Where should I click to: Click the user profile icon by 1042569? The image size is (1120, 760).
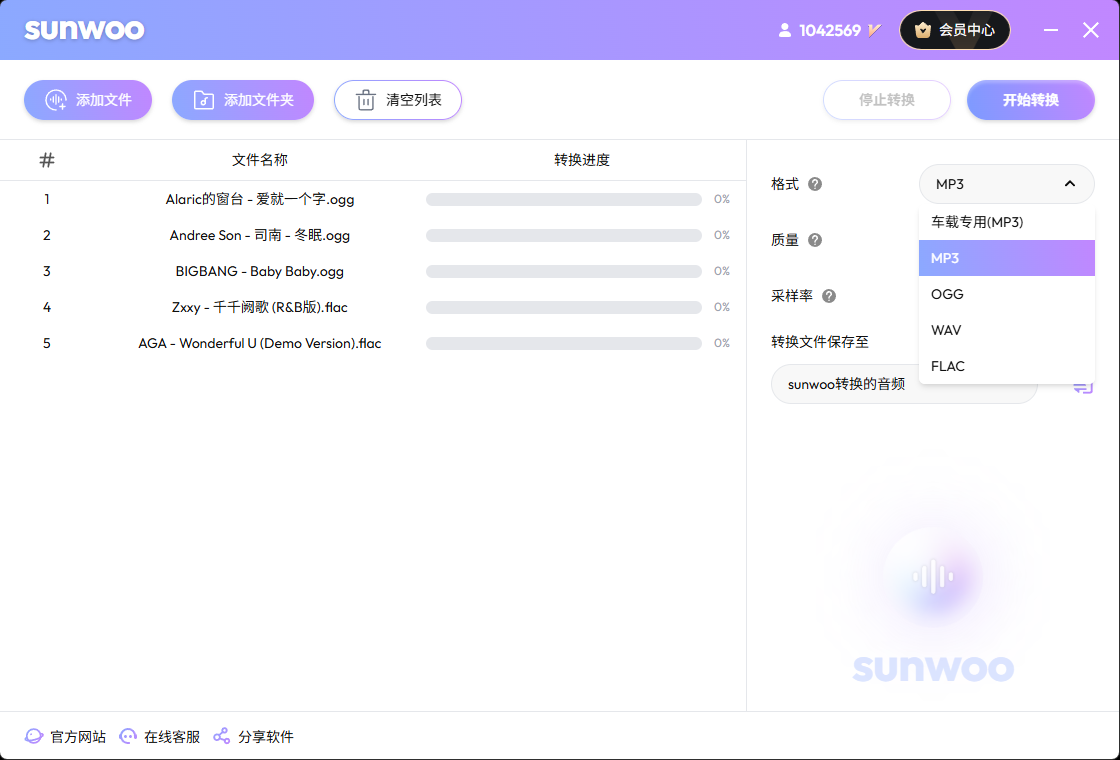pos(785,30)
